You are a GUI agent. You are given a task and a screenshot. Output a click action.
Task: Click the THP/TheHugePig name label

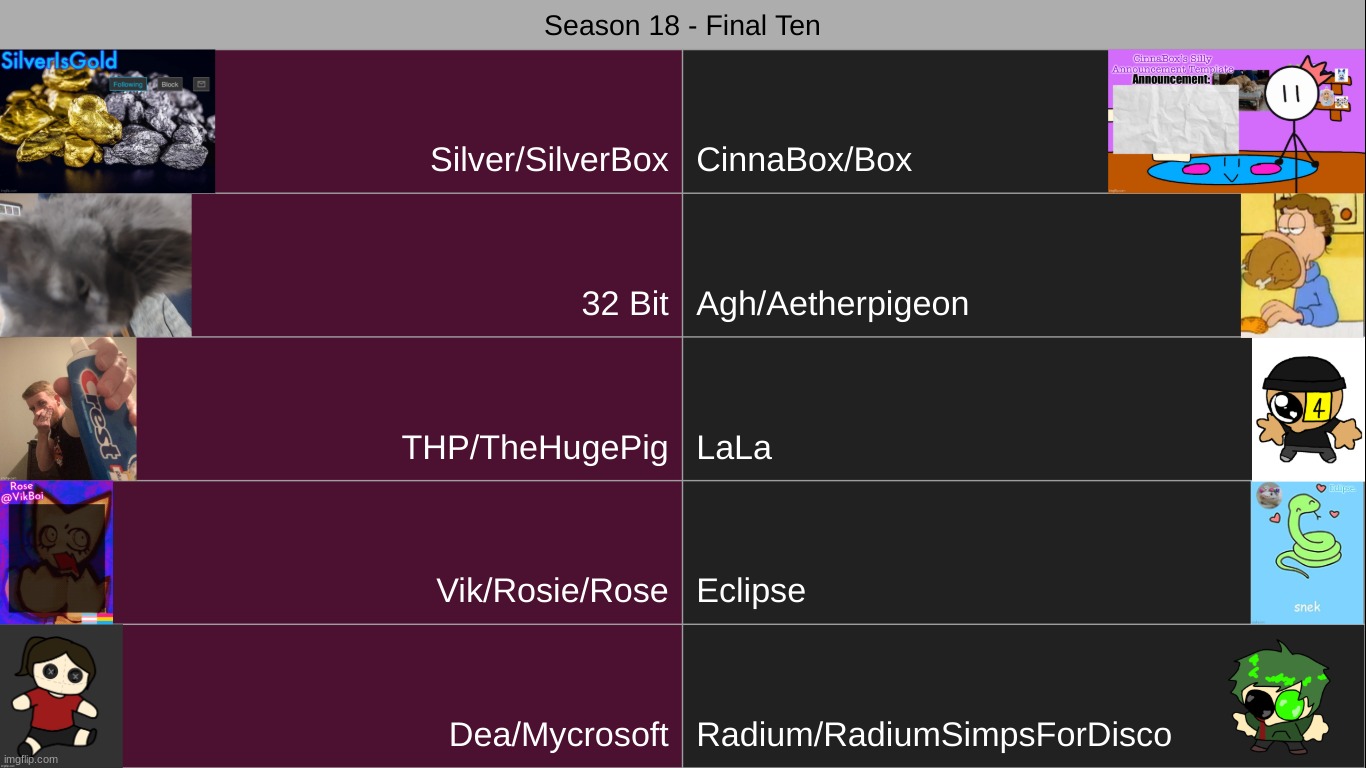click(534, 447)
